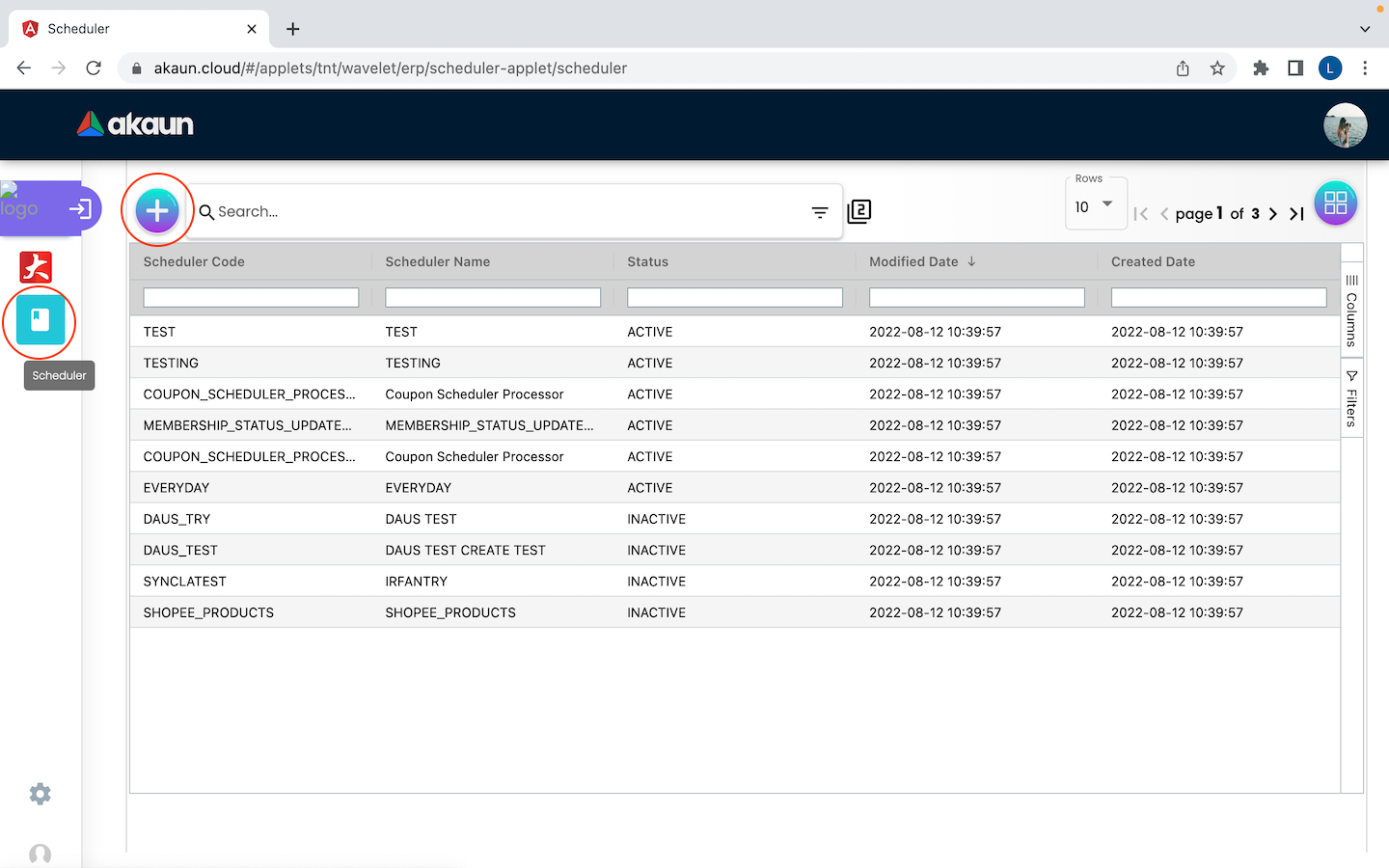The image size is (1389, 868).
Task: Sort by Modified Date column header
Action: click(x=913, y=261)
